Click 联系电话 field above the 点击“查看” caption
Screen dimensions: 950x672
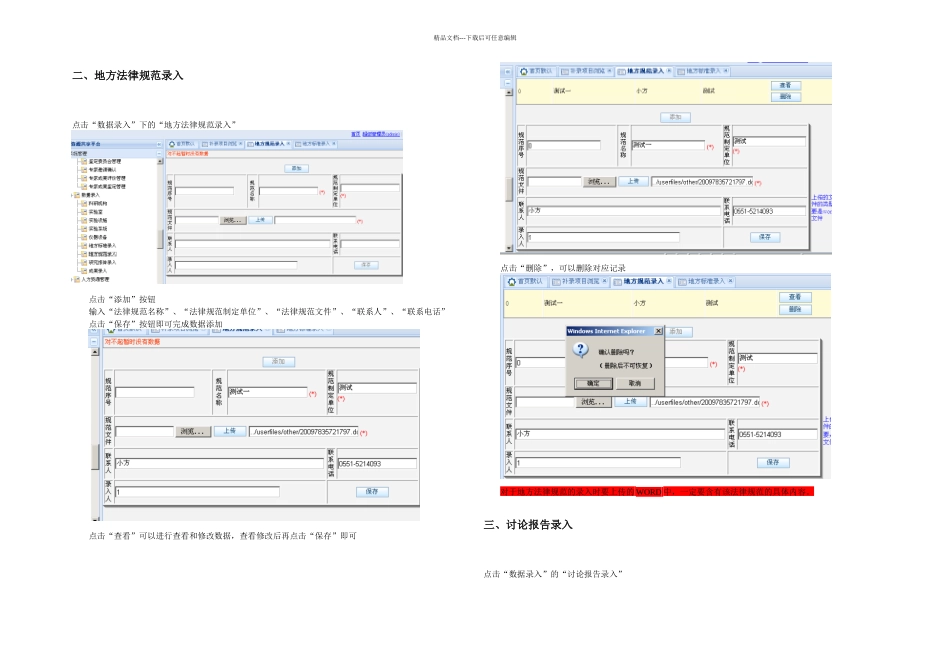pos(377,464)
